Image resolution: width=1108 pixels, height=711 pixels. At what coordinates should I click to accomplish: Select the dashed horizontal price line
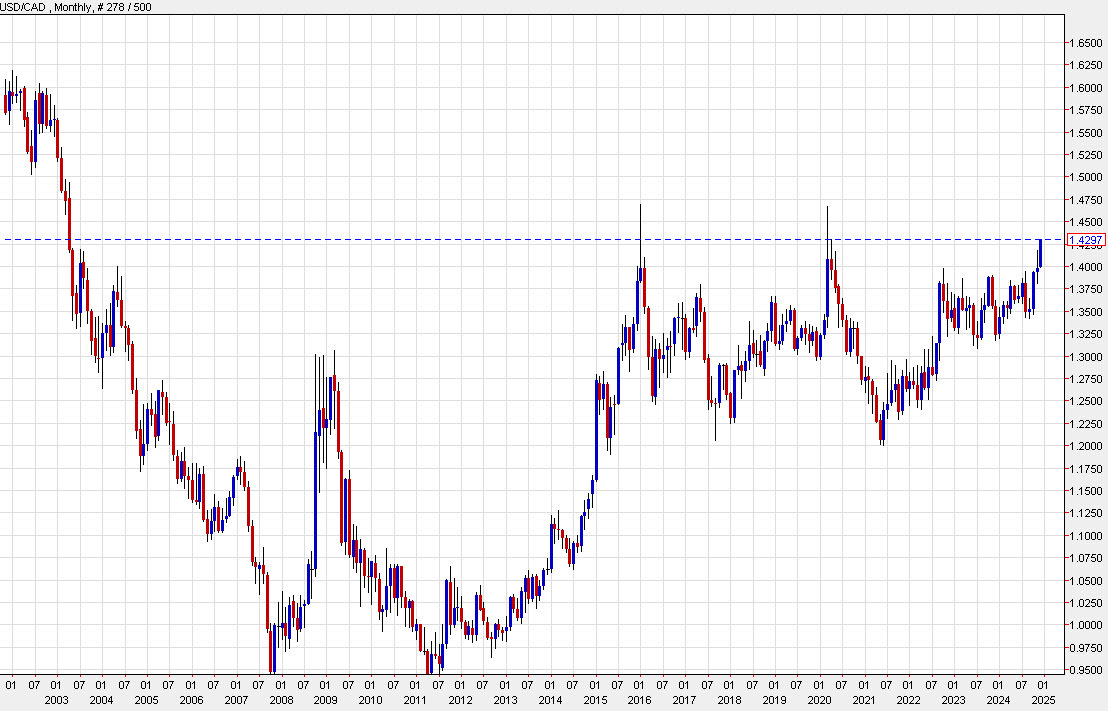(500, 239)
